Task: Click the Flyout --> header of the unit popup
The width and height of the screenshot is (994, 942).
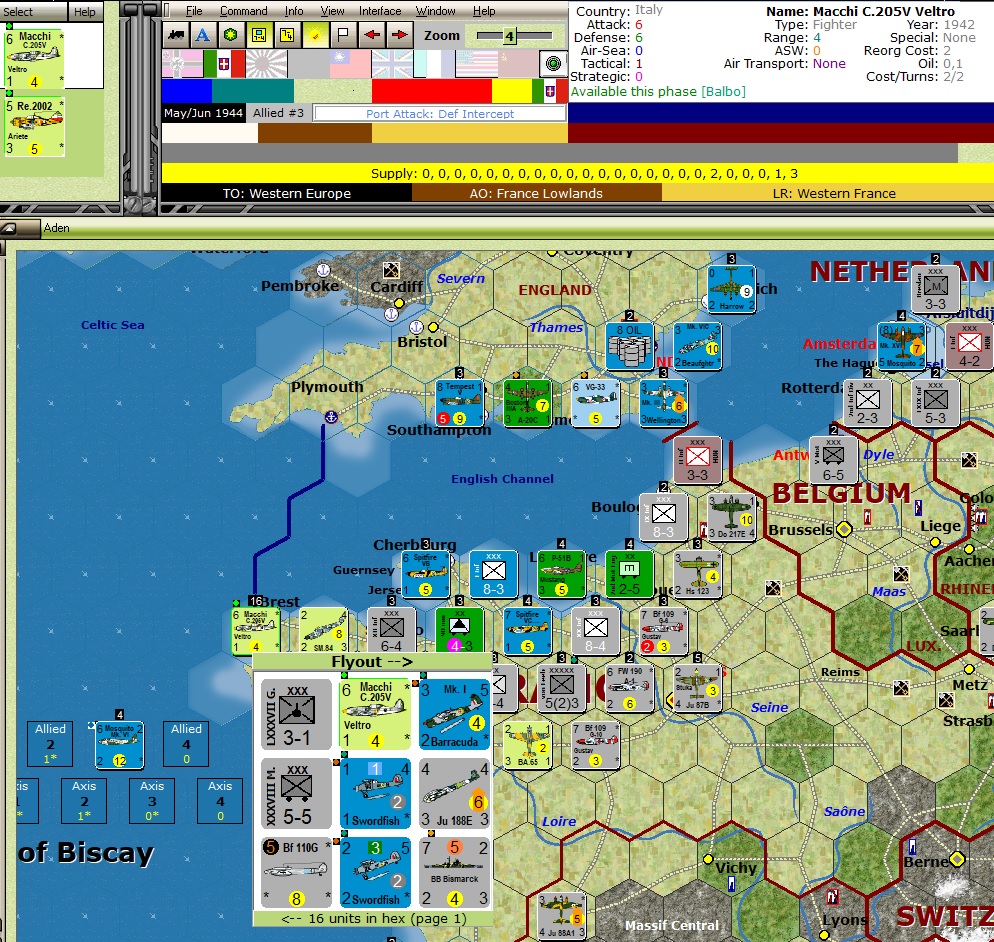Action: (x=372, y=662)
